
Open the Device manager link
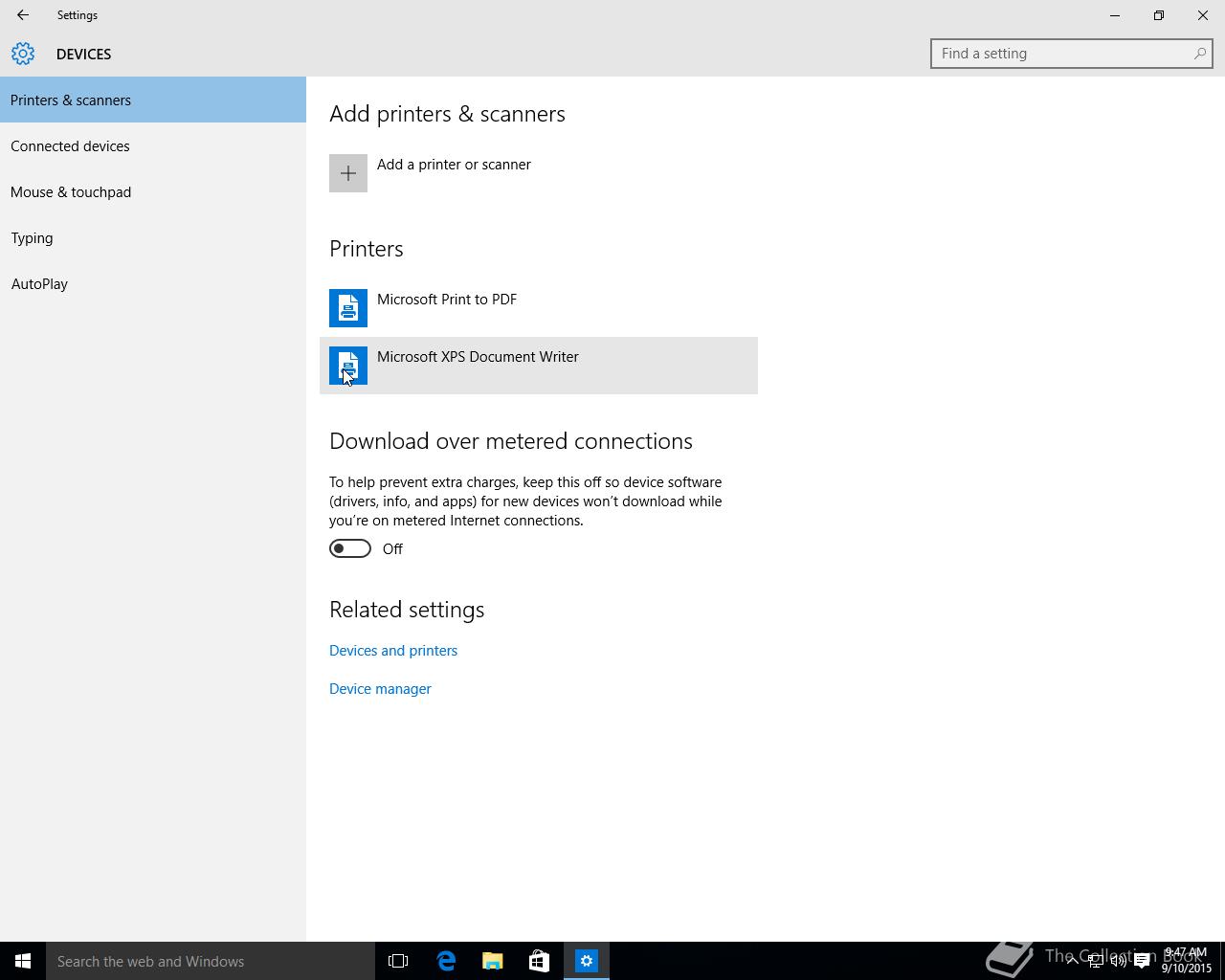(x=380, y=689)
